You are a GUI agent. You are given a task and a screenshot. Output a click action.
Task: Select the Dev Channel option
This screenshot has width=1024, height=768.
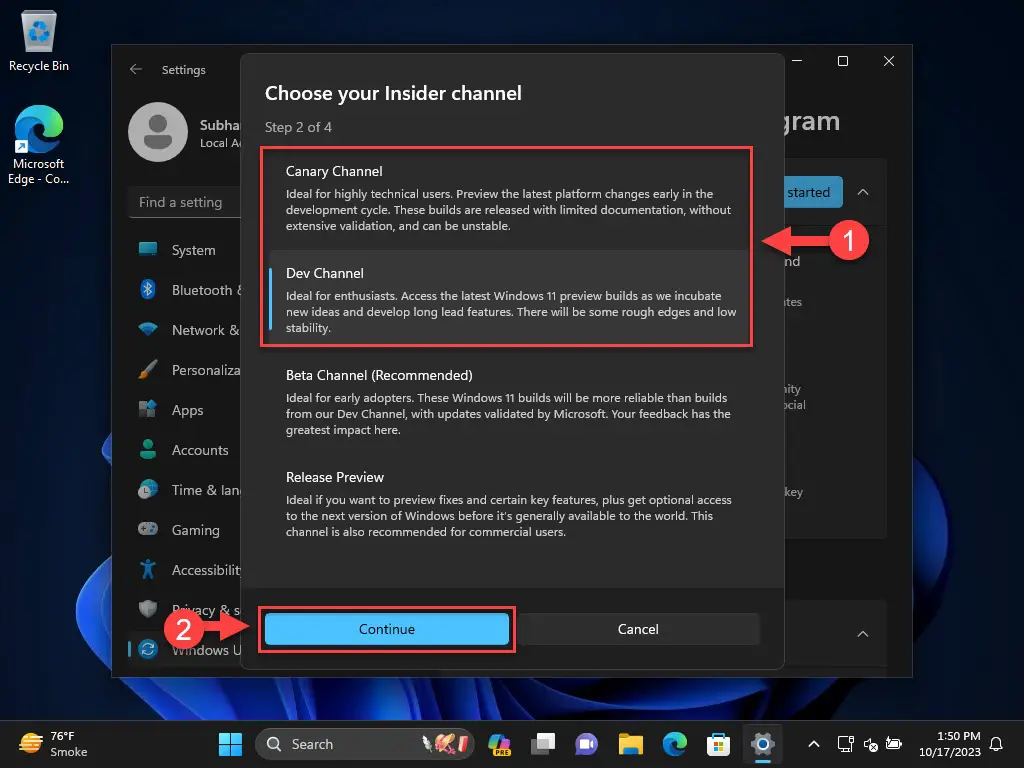(507, 300)
